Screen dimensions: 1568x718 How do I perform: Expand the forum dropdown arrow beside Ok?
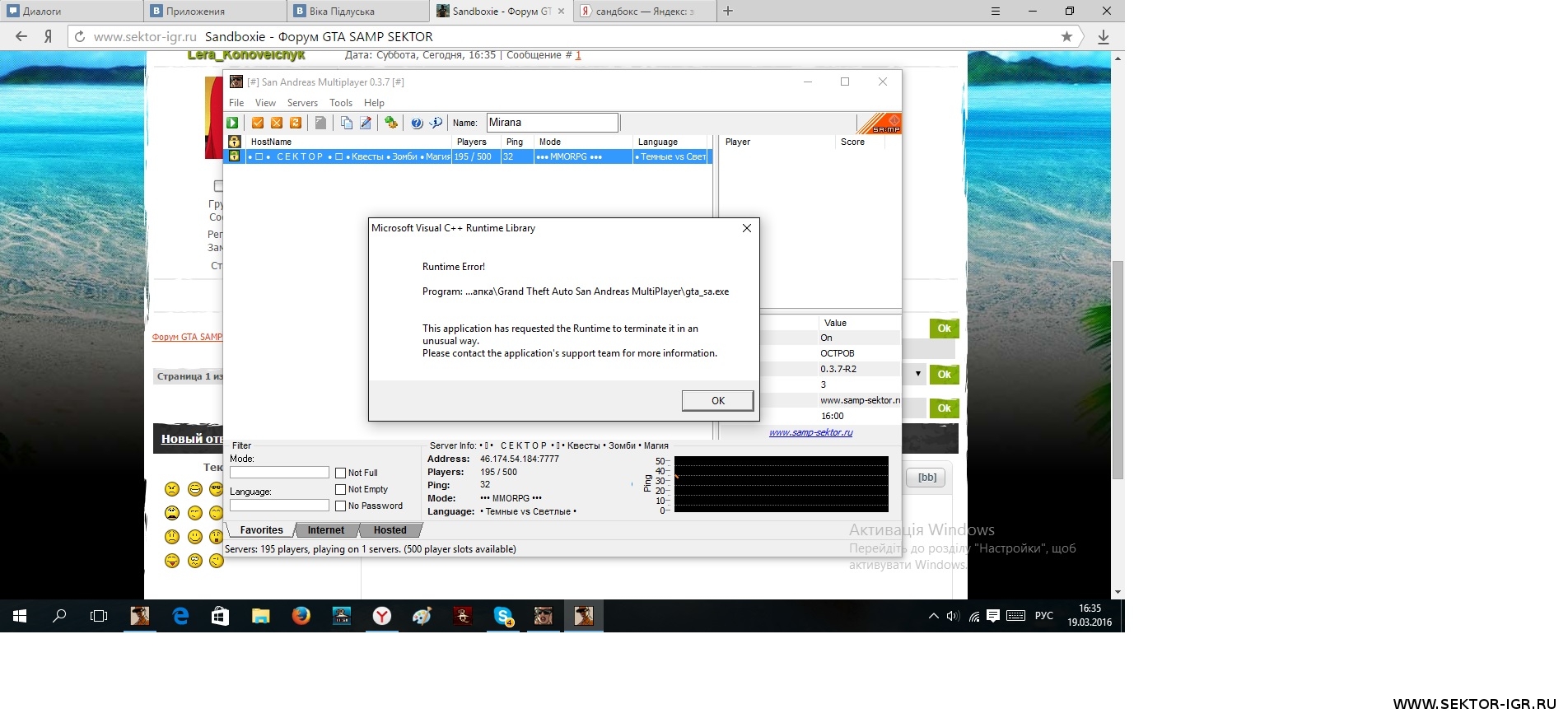click(x=917, y=374)
